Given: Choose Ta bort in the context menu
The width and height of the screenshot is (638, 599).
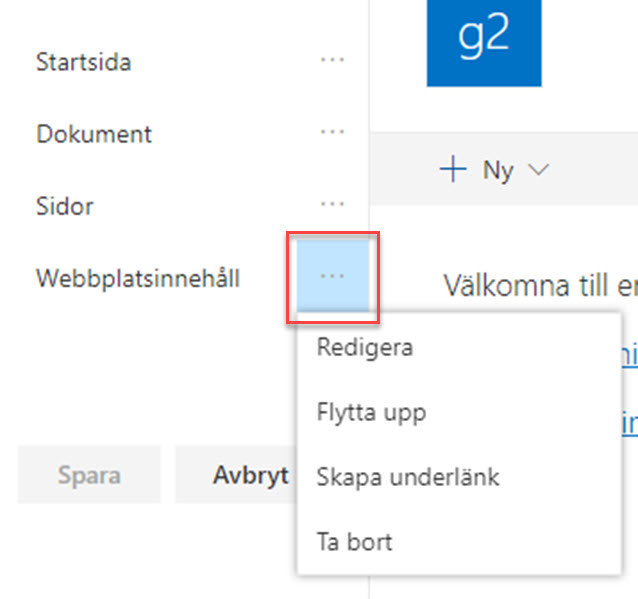Looking at the screenshot, I should point(355,542).
